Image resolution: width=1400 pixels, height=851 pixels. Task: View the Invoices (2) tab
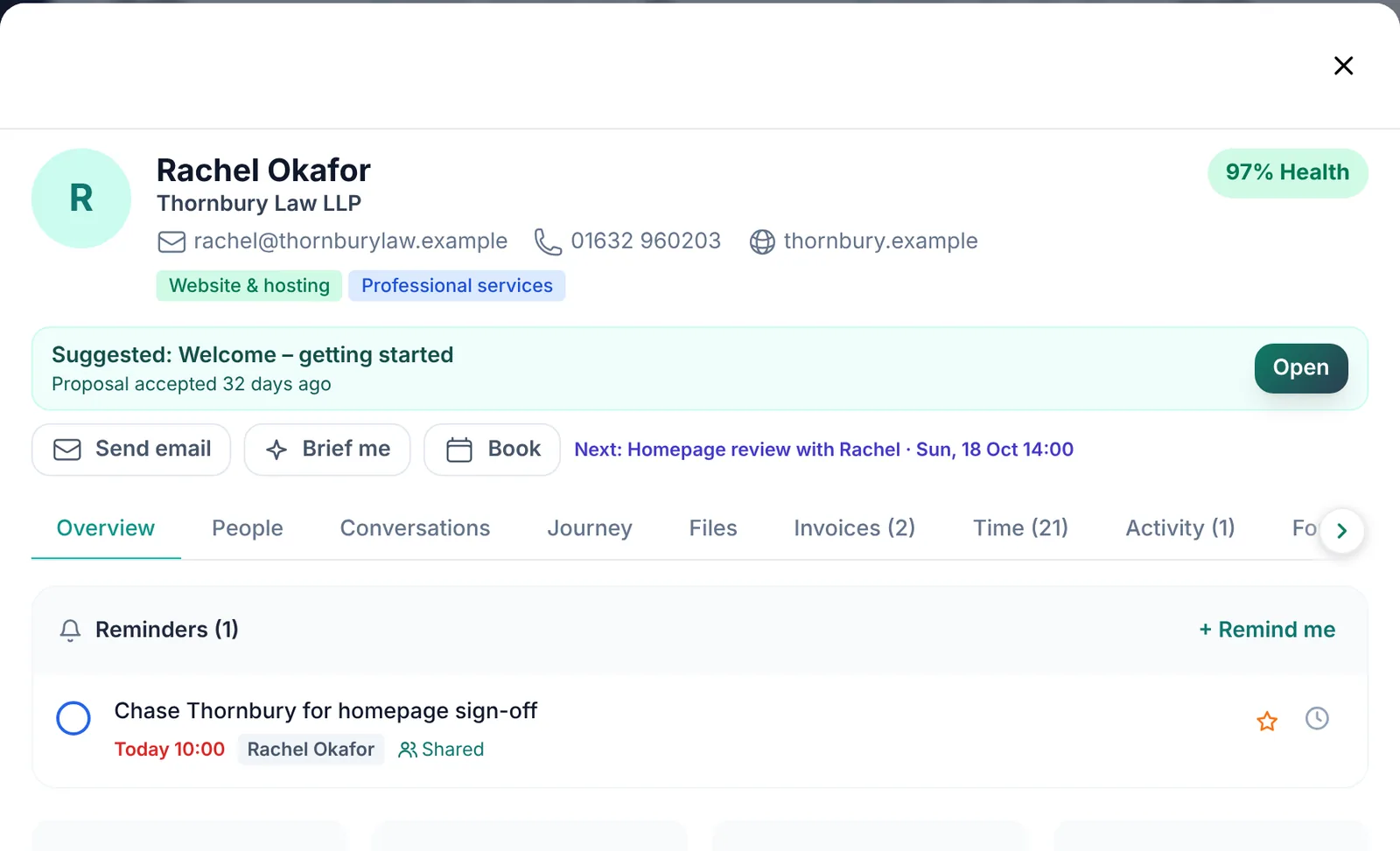tap(855, 528)
